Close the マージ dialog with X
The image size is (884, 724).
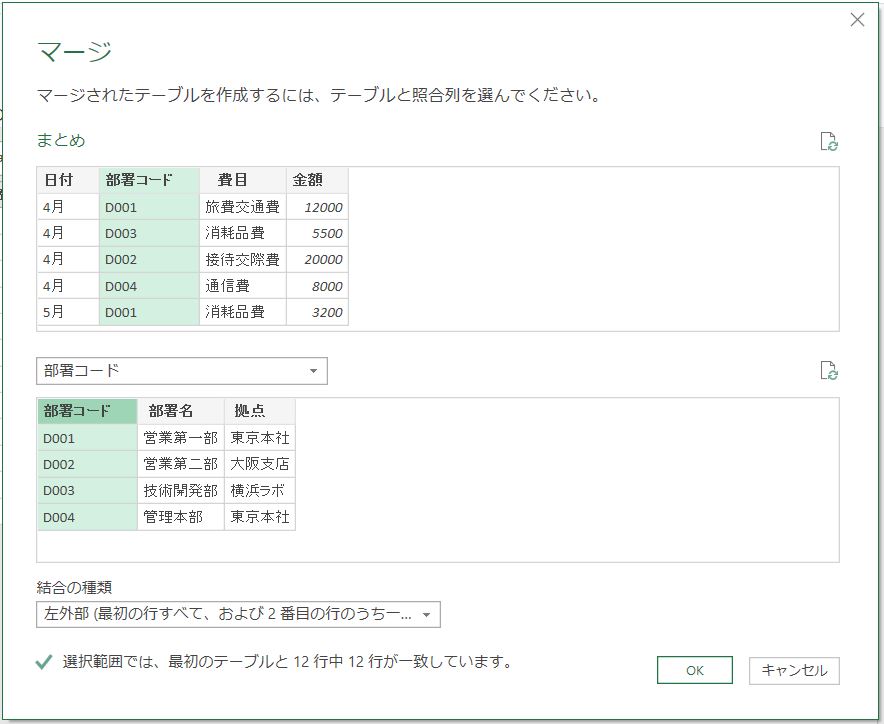pos(857,20)
